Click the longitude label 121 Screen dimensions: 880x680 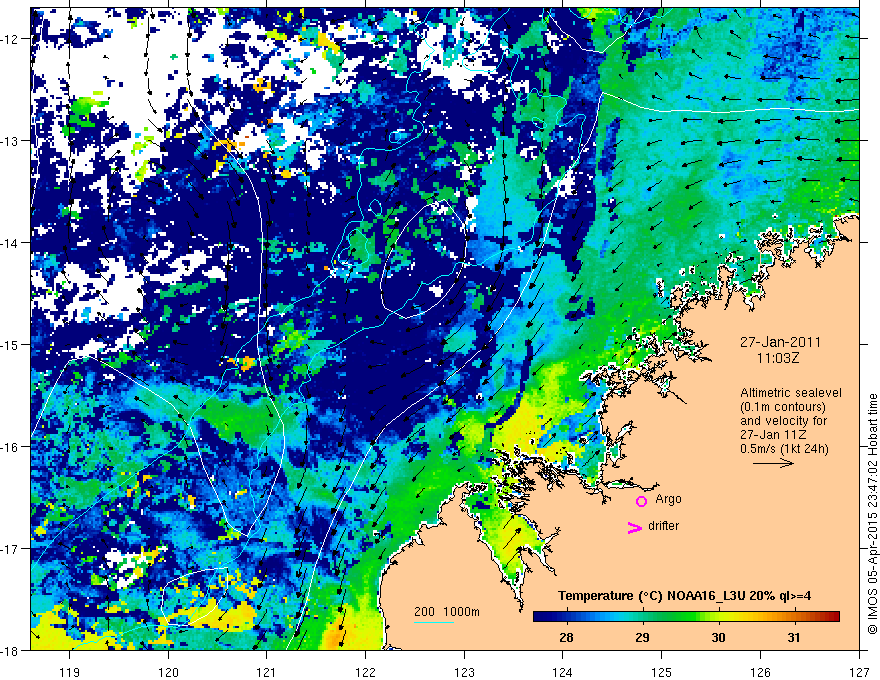[x=267, y=672]
